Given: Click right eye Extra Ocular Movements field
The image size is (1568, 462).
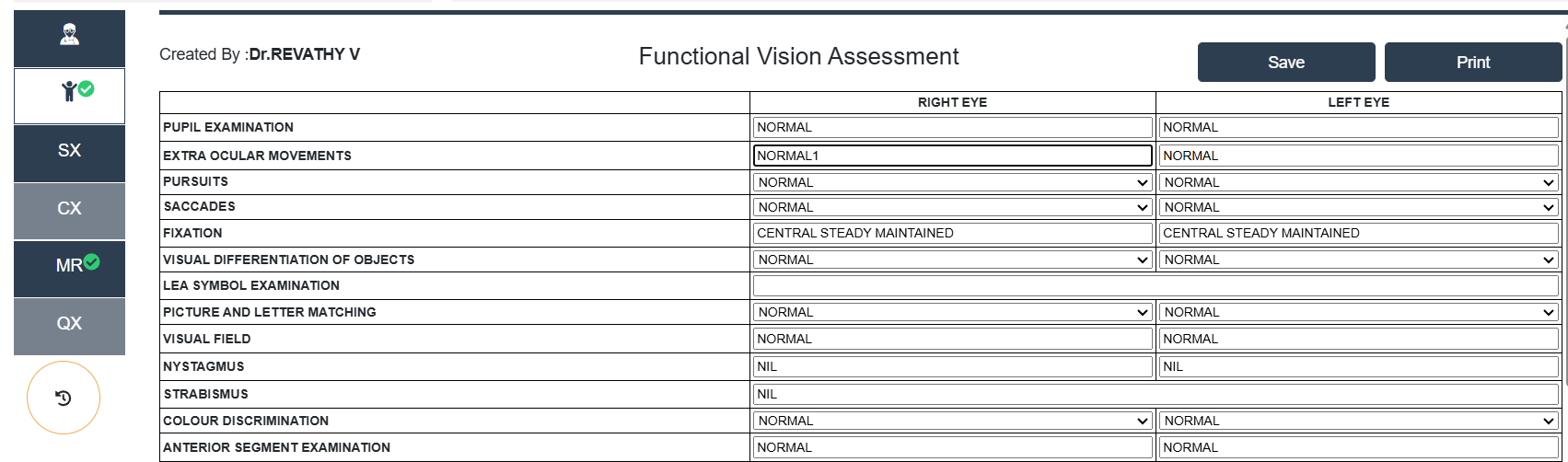Looking at the screenshot, I should tap(952, 156).
